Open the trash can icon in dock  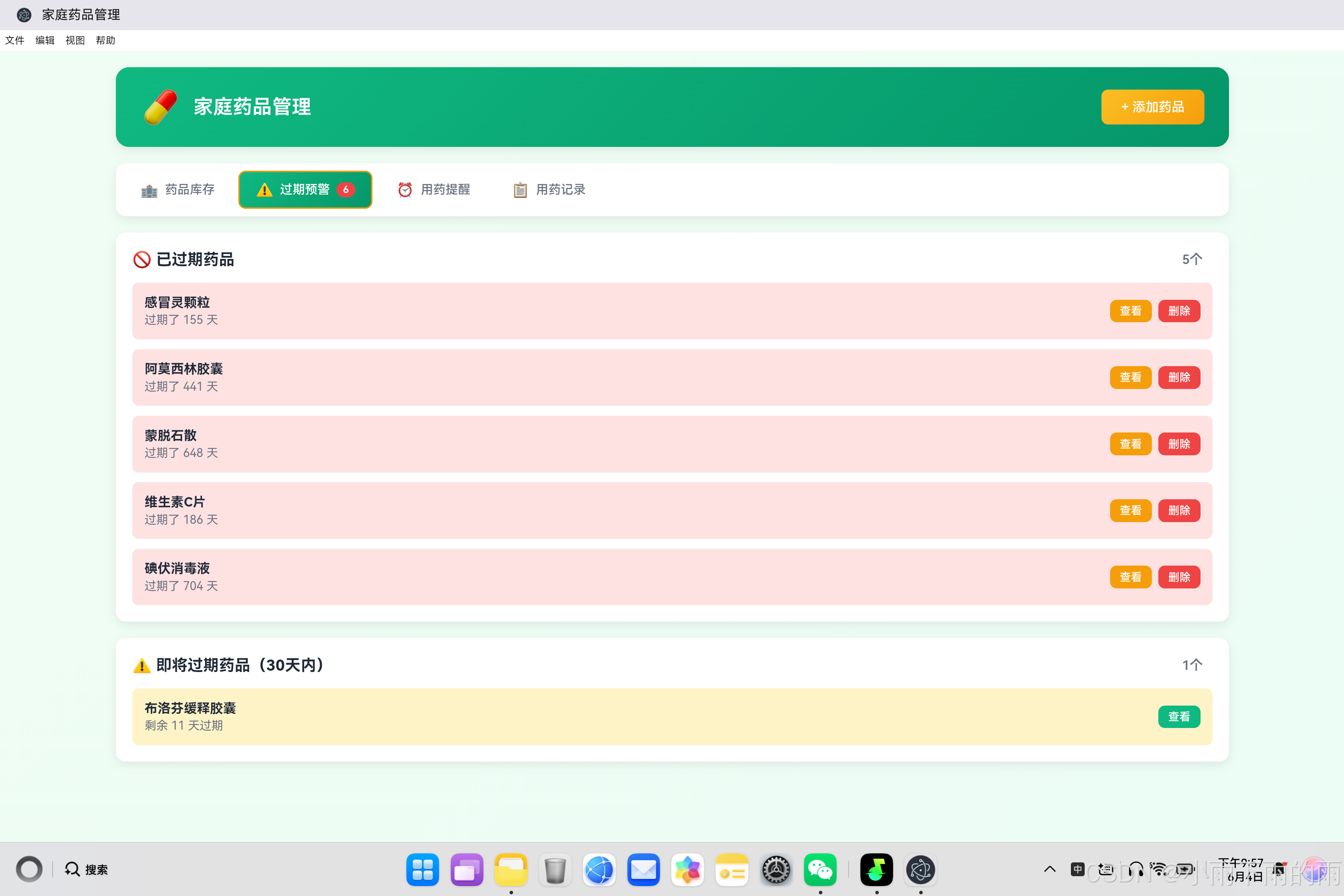[x=555, y=869]
